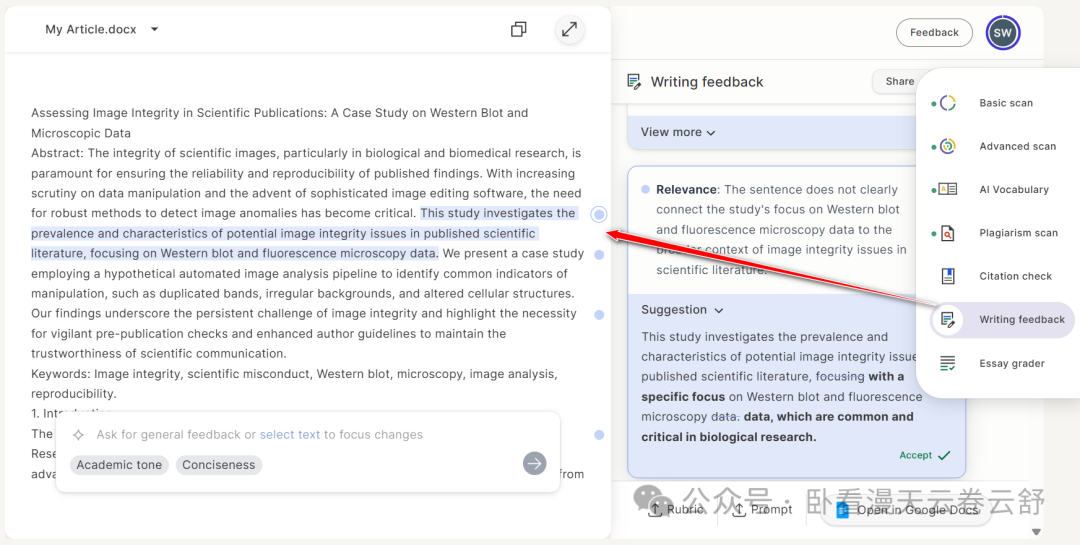Toggle the Conciseness chip
This screenshot has height=545, width=1080.
click(x=218, y=465)
